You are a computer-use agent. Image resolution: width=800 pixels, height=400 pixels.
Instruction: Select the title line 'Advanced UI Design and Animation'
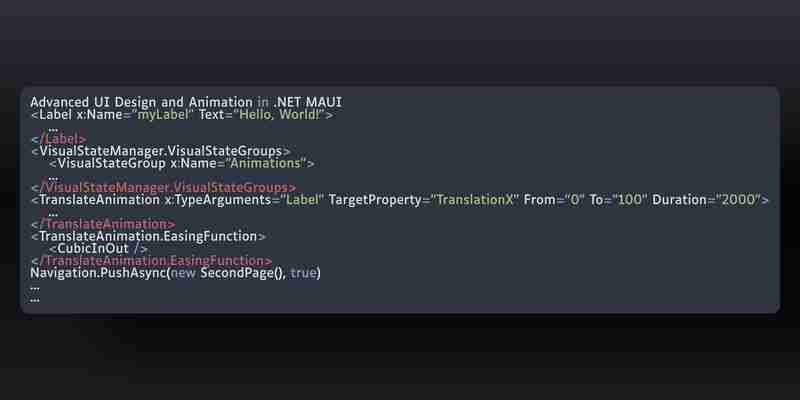point(141,102)
